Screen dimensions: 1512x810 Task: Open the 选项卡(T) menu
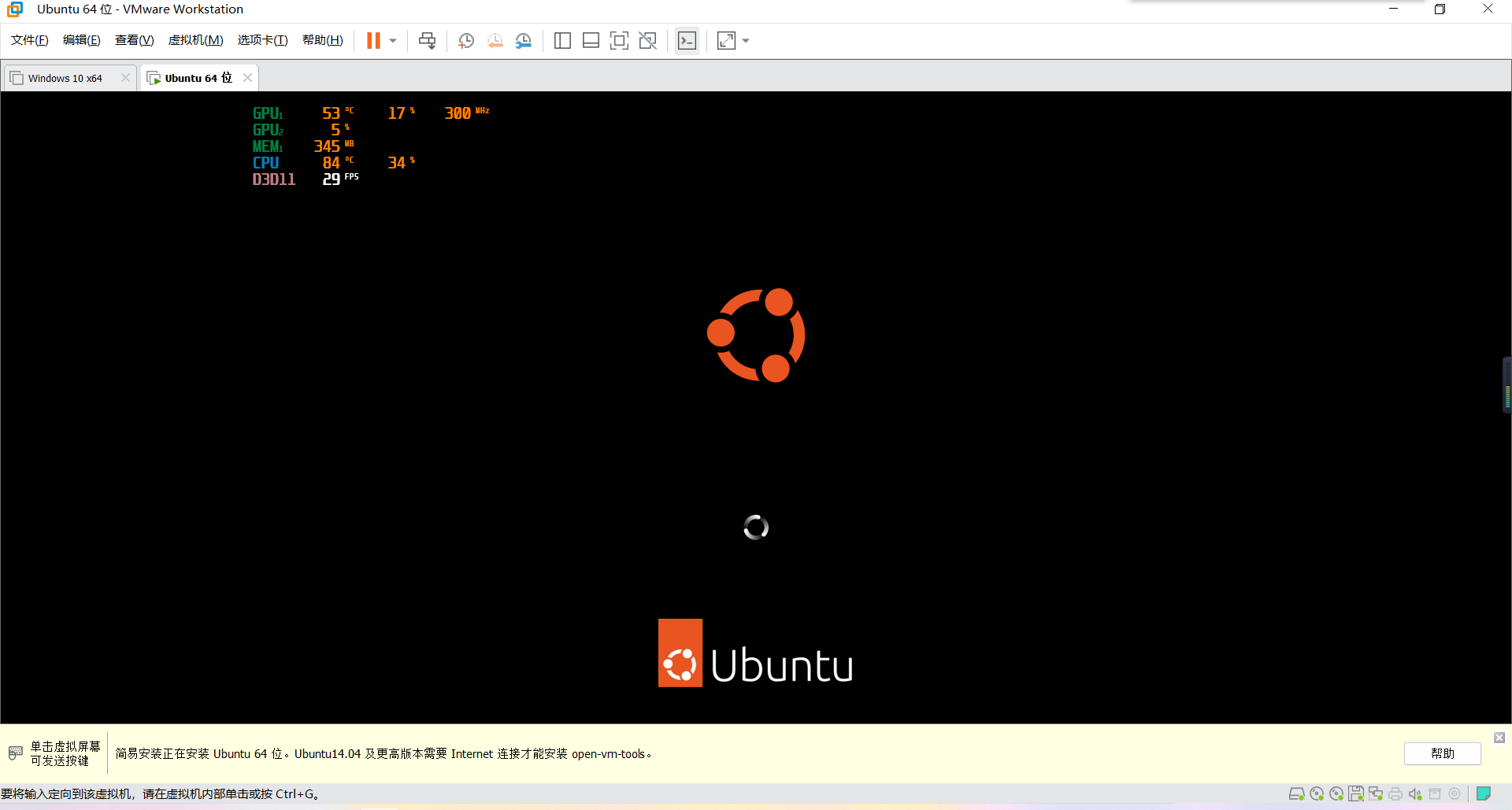263,40
